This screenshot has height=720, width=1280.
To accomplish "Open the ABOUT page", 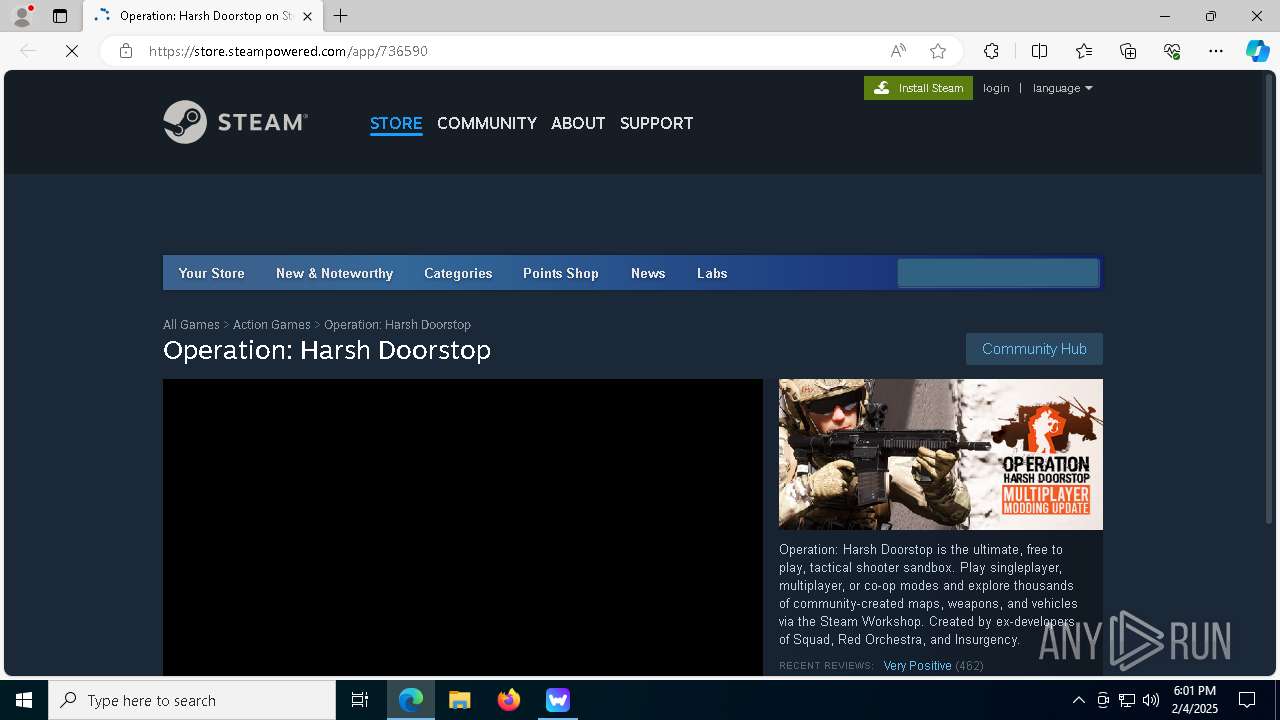I will (x=578, y=123).
